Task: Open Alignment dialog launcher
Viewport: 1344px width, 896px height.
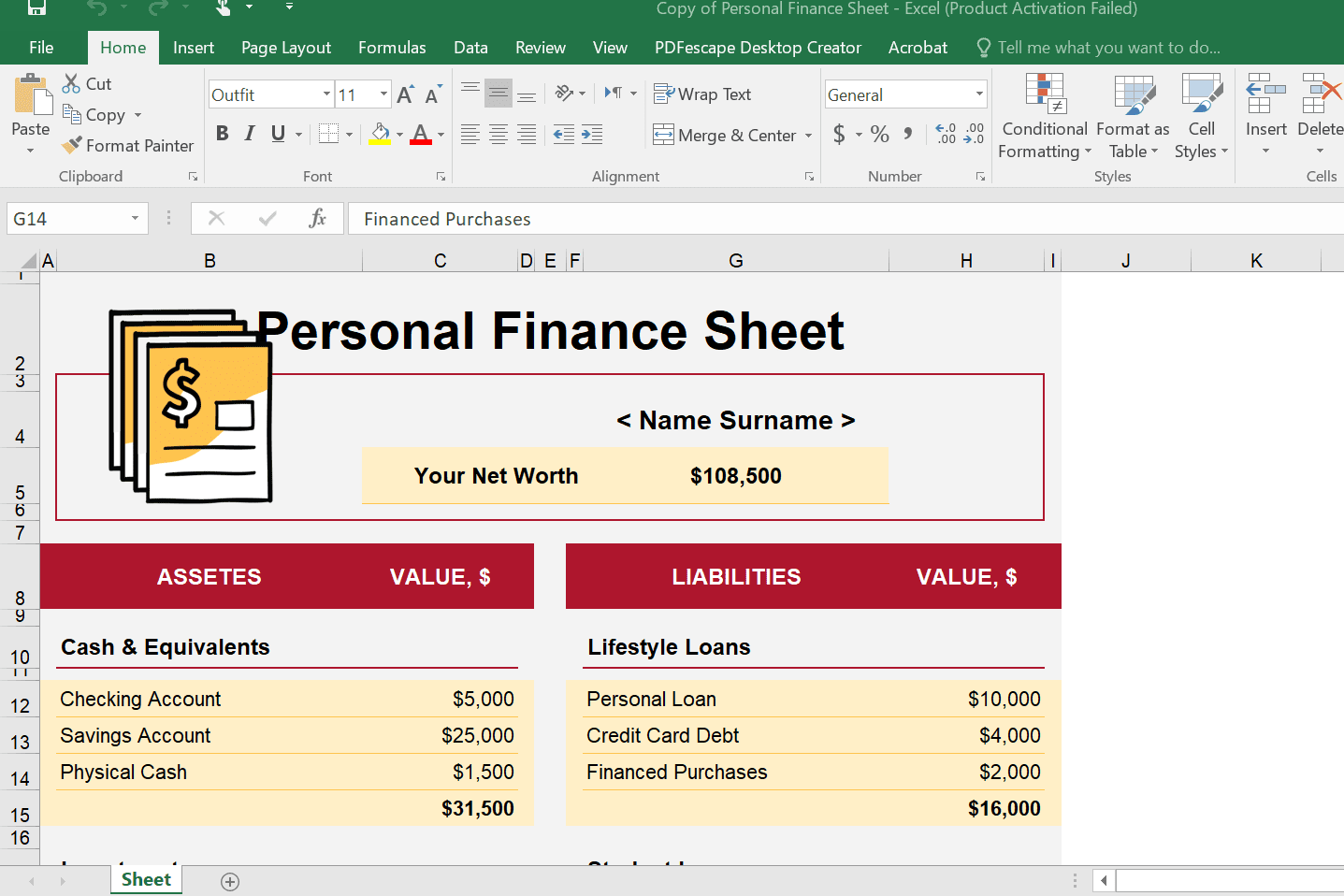Action: tap(809, 177)
